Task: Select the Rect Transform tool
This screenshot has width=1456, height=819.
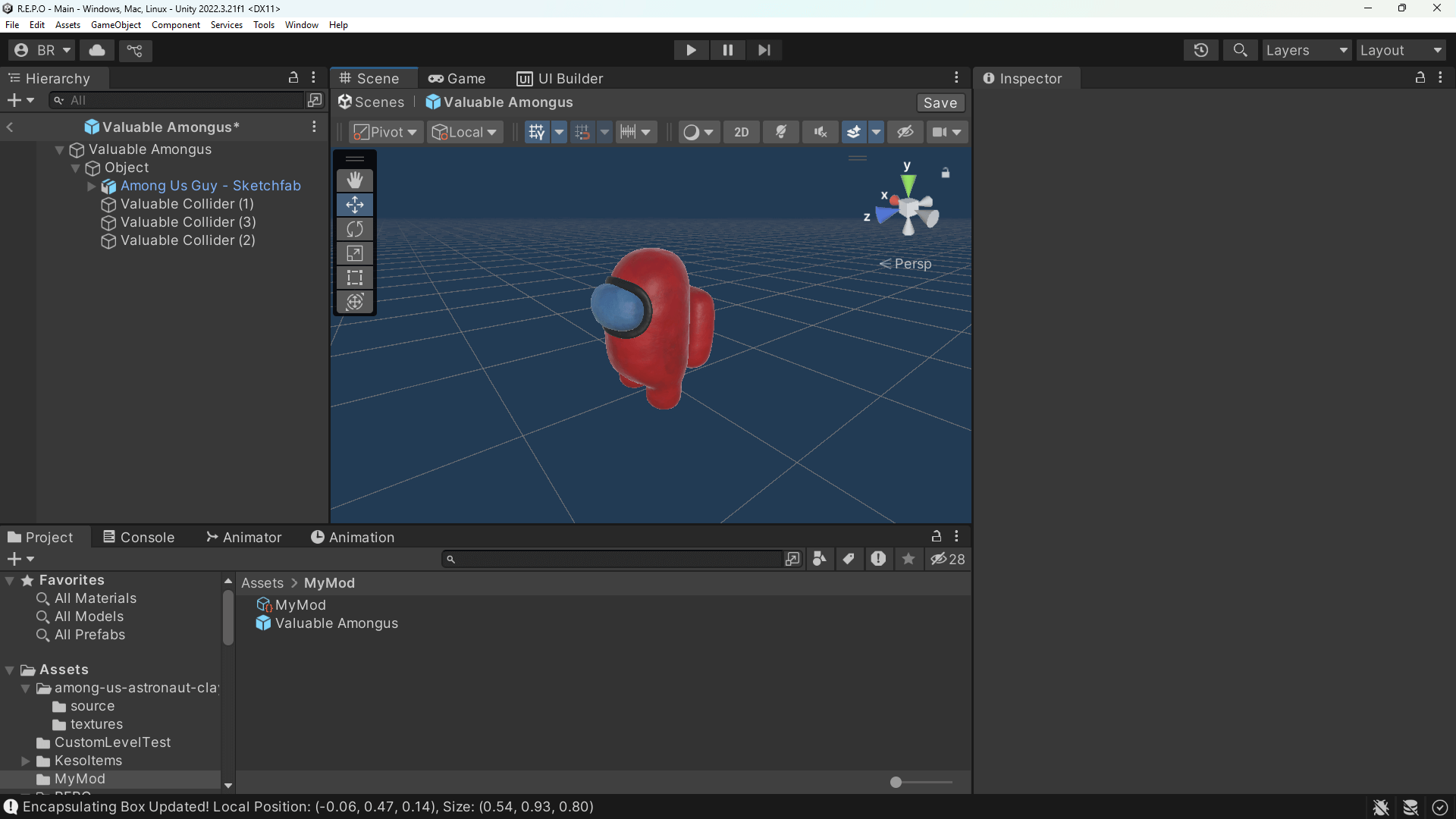Action: [x=354, y=278]
